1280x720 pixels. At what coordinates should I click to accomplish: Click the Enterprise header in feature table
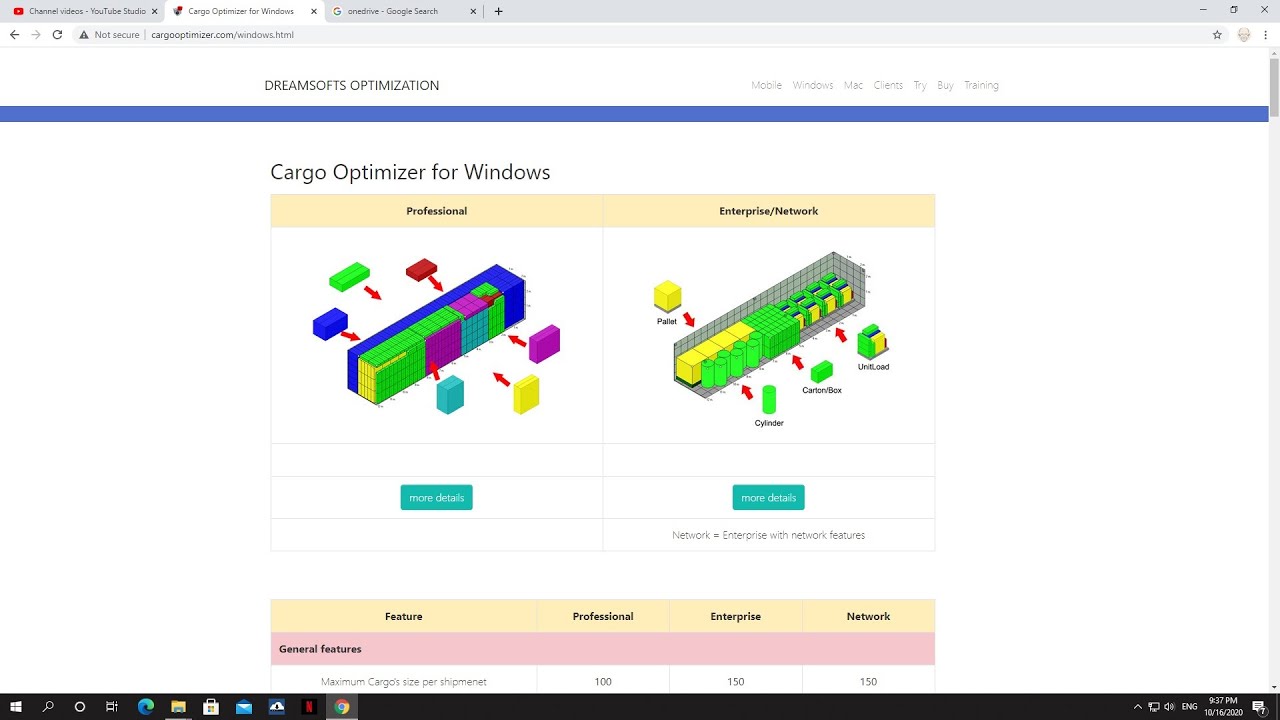click(x=736, y=616)
